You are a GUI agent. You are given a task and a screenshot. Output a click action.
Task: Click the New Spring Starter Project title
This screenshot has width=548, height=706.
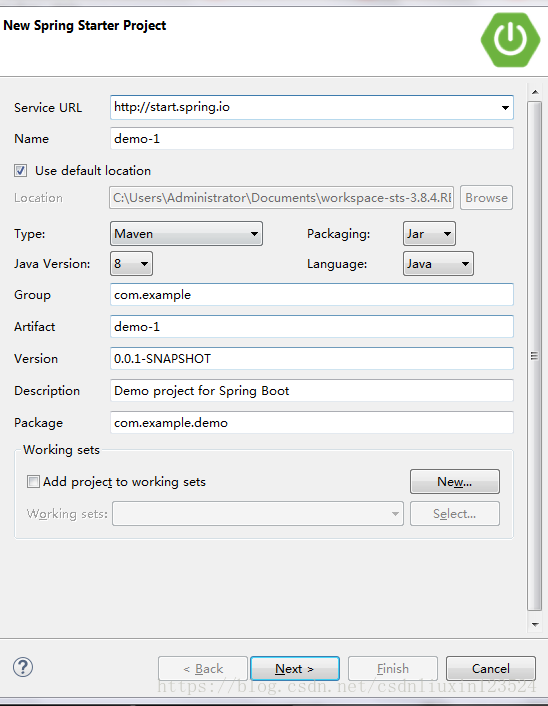tap(85, 26)
